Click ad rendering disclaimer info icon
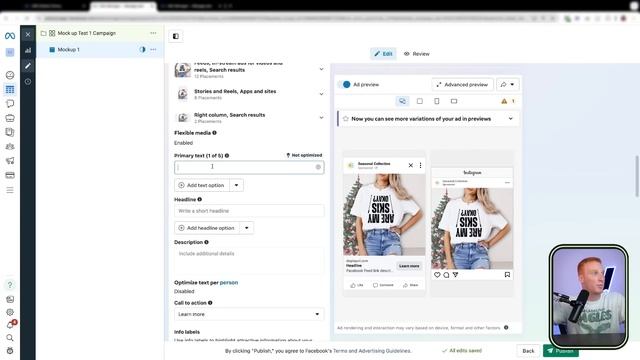Viewport: 640px width, 360px height. [506, 327]
